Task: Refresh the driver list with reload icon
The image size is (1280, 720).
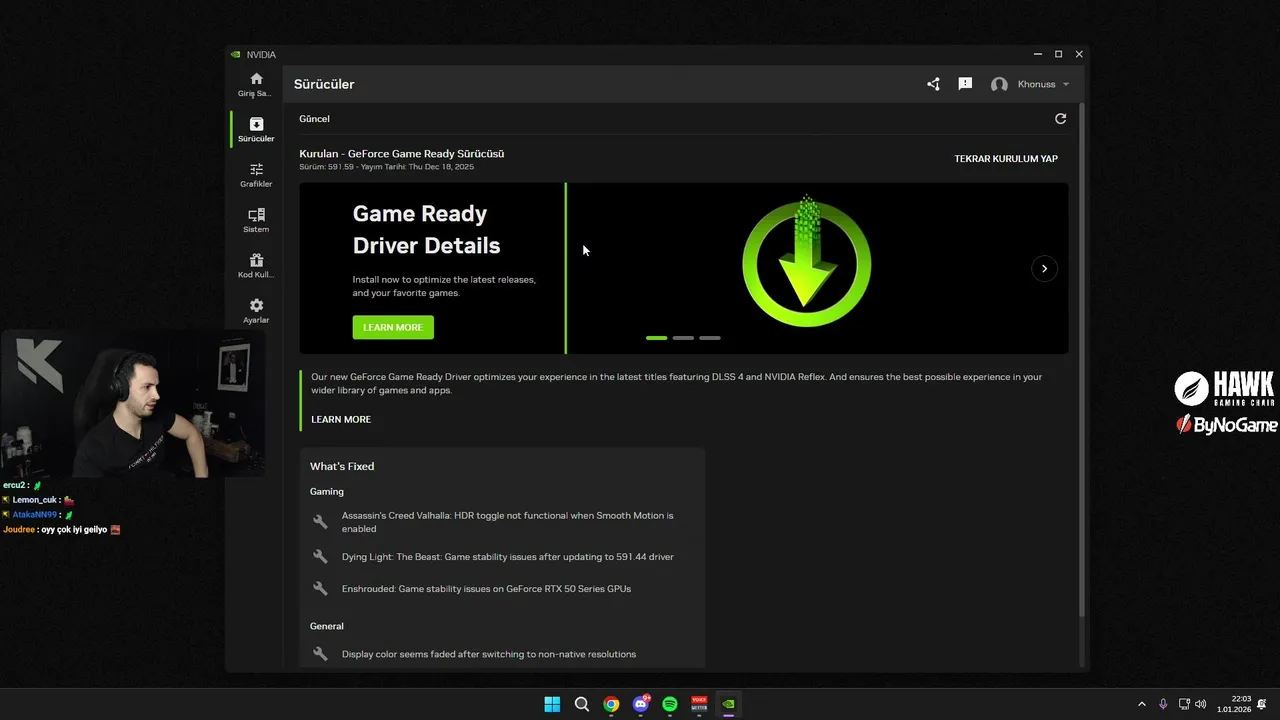Action: (x=1060, y=118)
